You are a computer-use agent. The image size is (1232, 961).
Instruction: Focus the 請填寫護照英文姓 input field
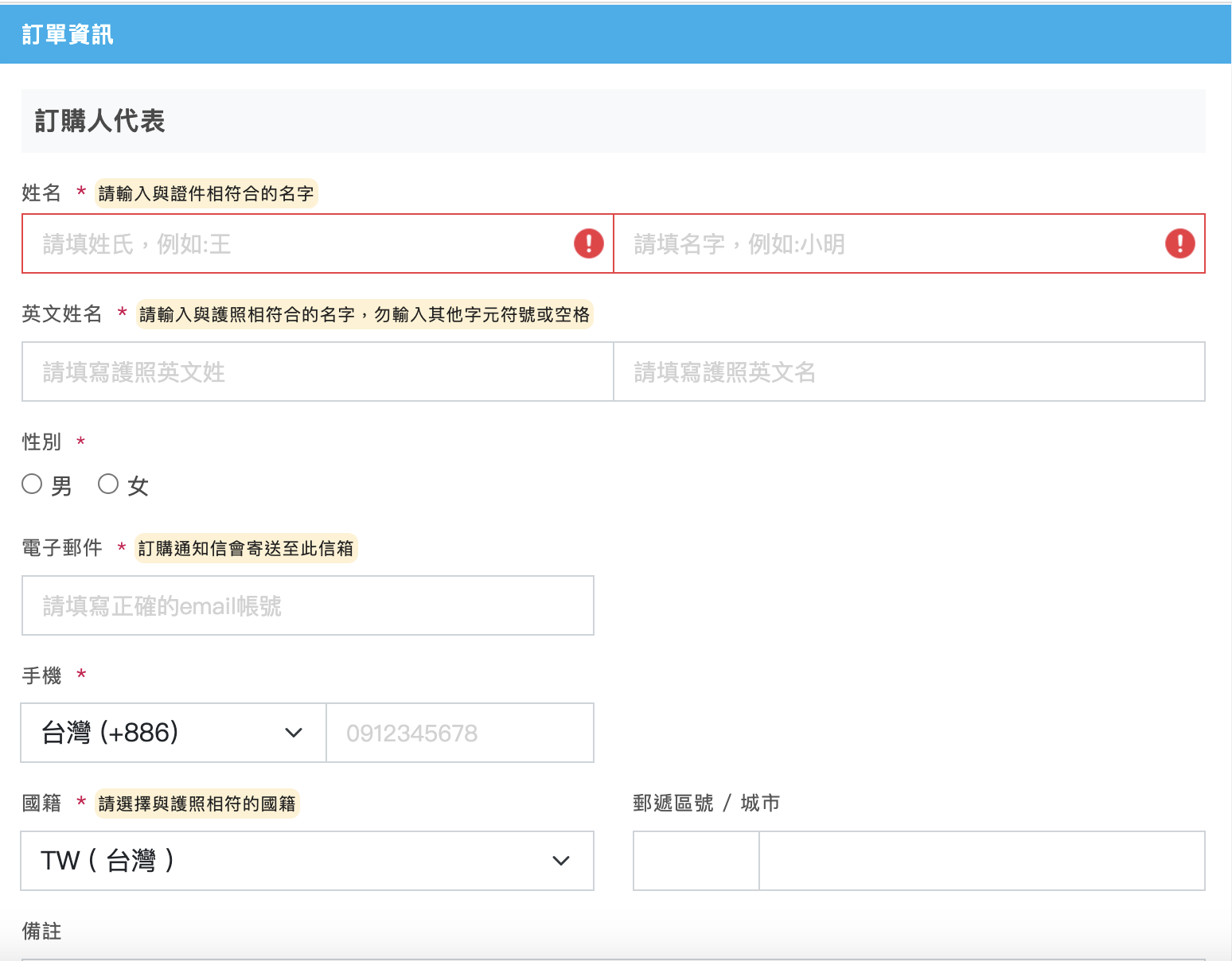coord(318,372)
